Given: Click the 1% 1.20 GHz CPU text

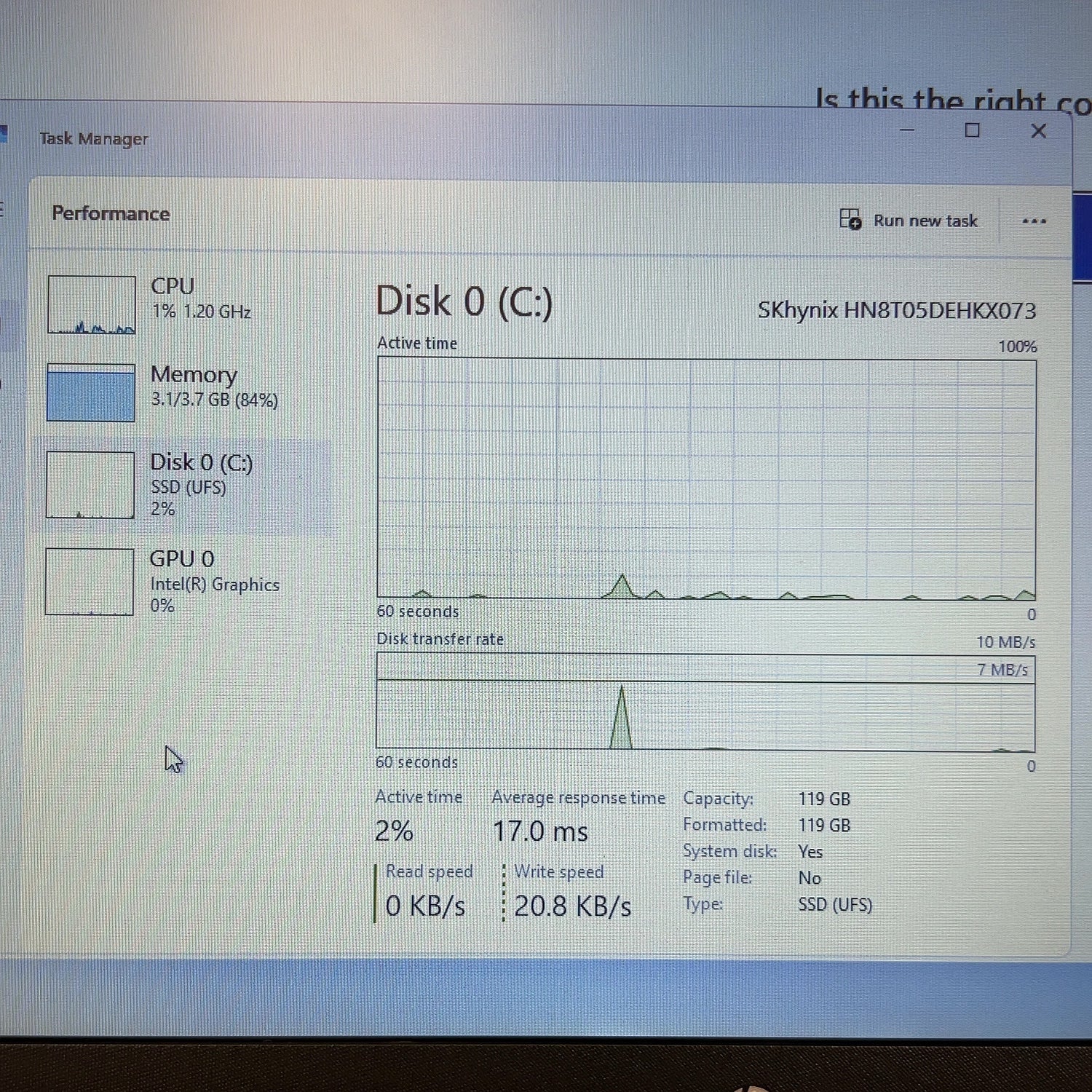Looking at the screenshot, I should [x=202, y=312].
